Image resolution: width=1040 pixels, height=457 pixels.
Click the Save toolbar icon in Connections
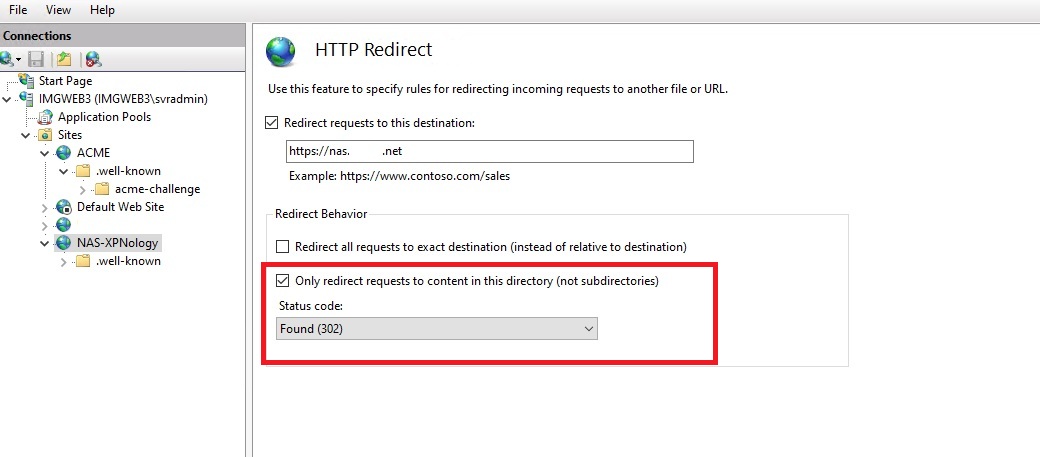36,59
